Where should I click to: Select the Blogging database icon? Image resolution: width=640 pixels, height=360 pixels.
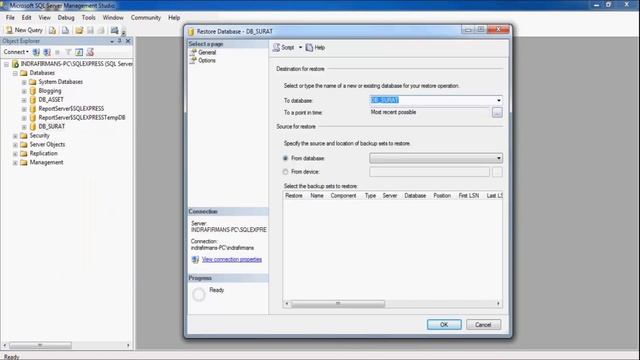tap(33, 91)
